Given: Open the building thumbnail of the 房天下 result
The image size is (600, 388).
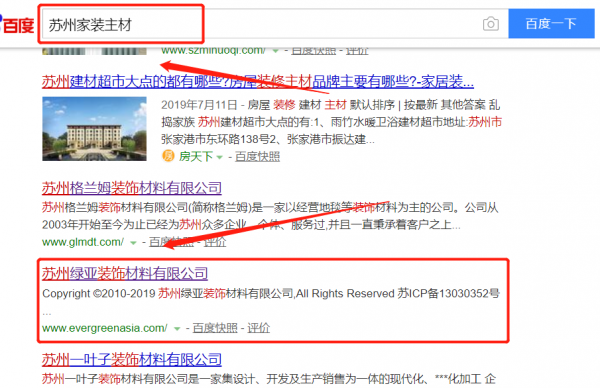Looking at the screenshot, I should 94,129.
